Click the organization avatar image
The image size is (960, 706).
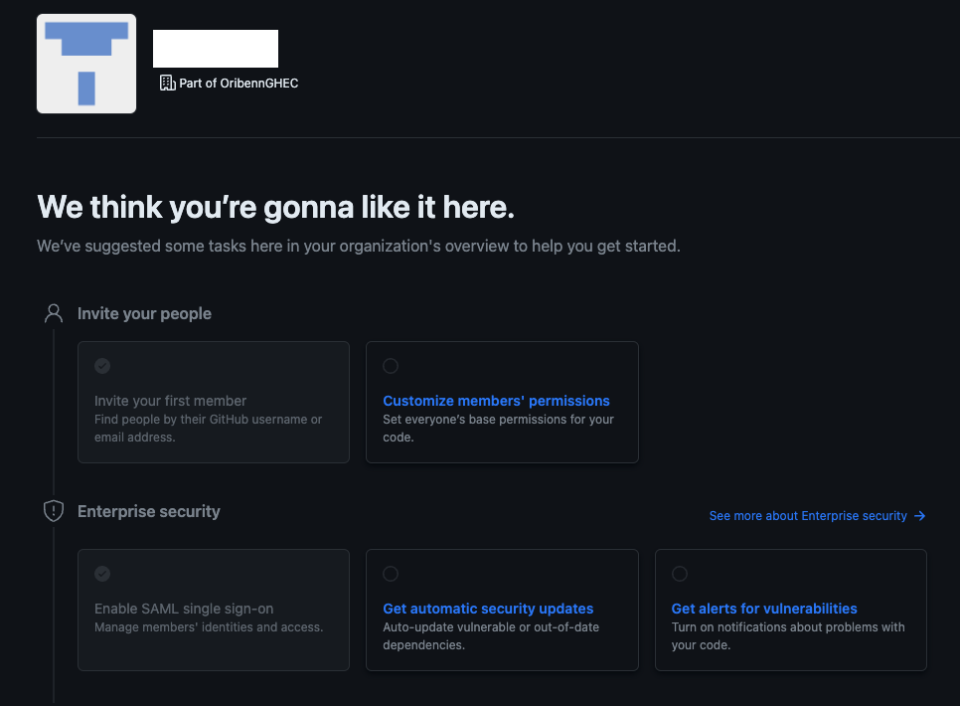coord(86,63)
